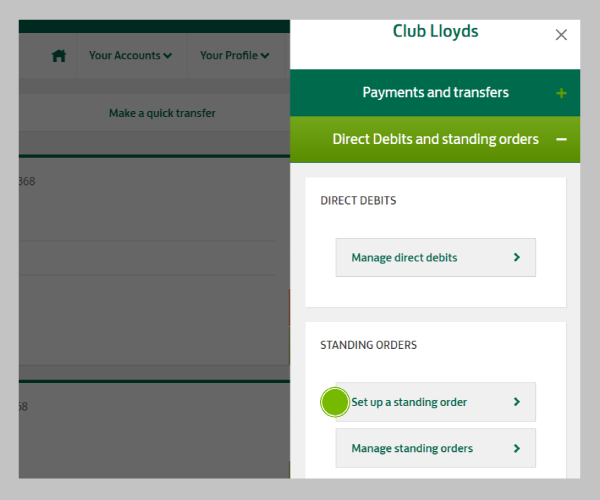The width and height of the screenshot is (600, 500).
Task: Close the Club Lloyds side panel
Action: point(561,35)
